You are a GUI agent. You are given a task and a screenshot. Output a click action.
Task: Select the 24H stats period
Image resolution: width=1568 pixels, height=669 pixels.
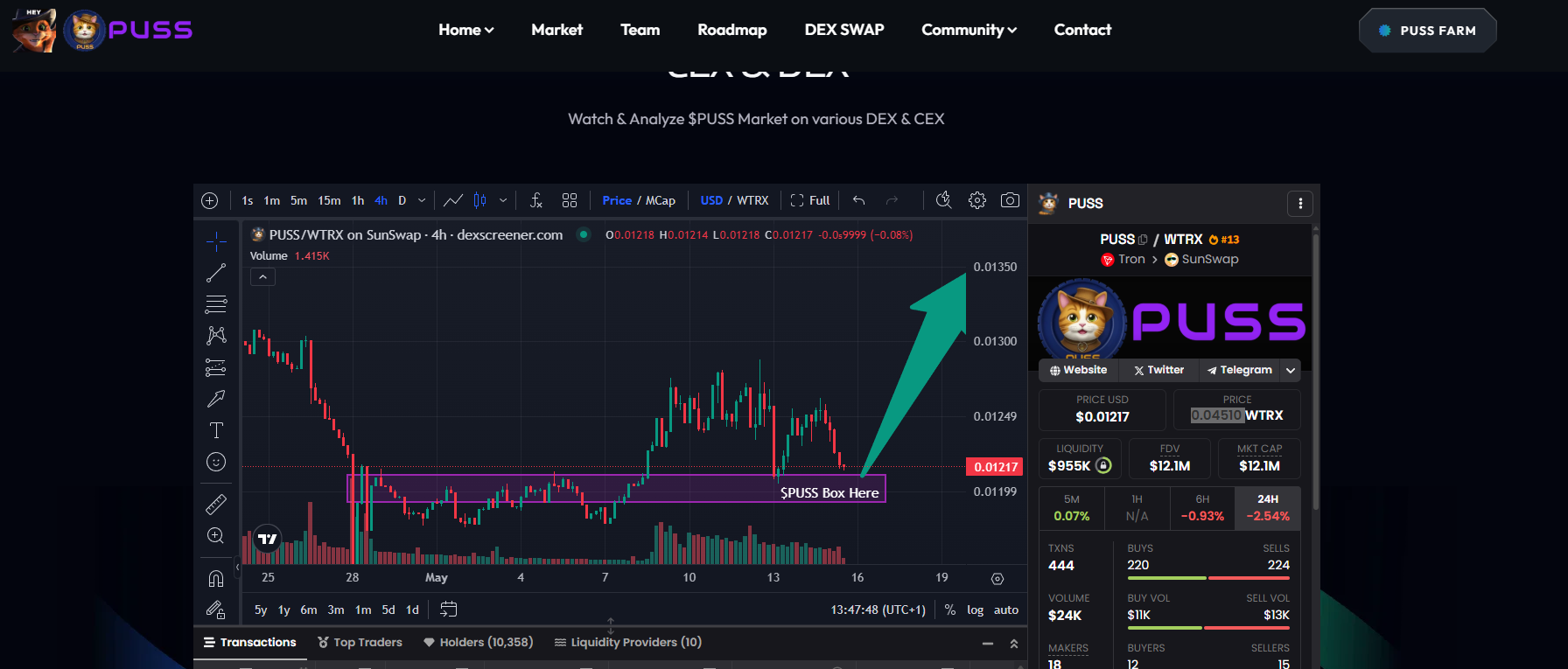click(1268, 508)
